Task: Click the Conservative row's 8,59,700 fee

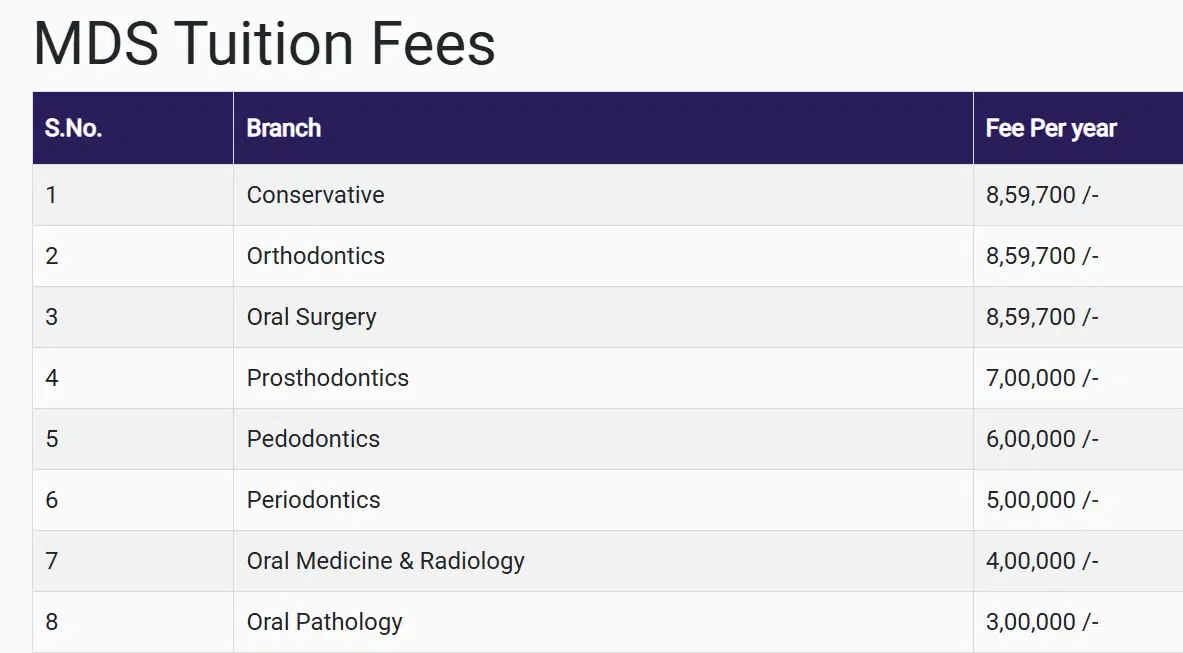Action: 1042,195
